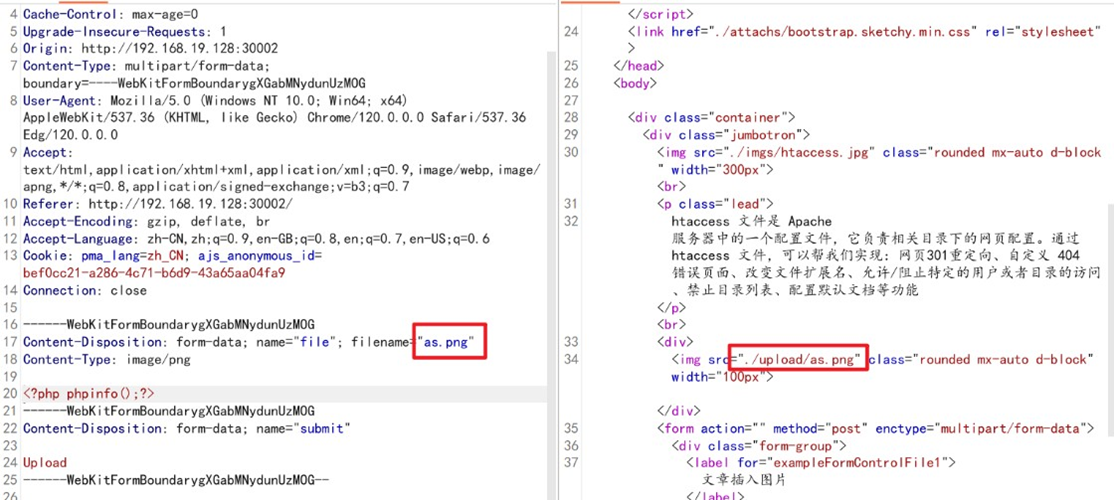Click the </script> closing tag in response

point(660,14)
